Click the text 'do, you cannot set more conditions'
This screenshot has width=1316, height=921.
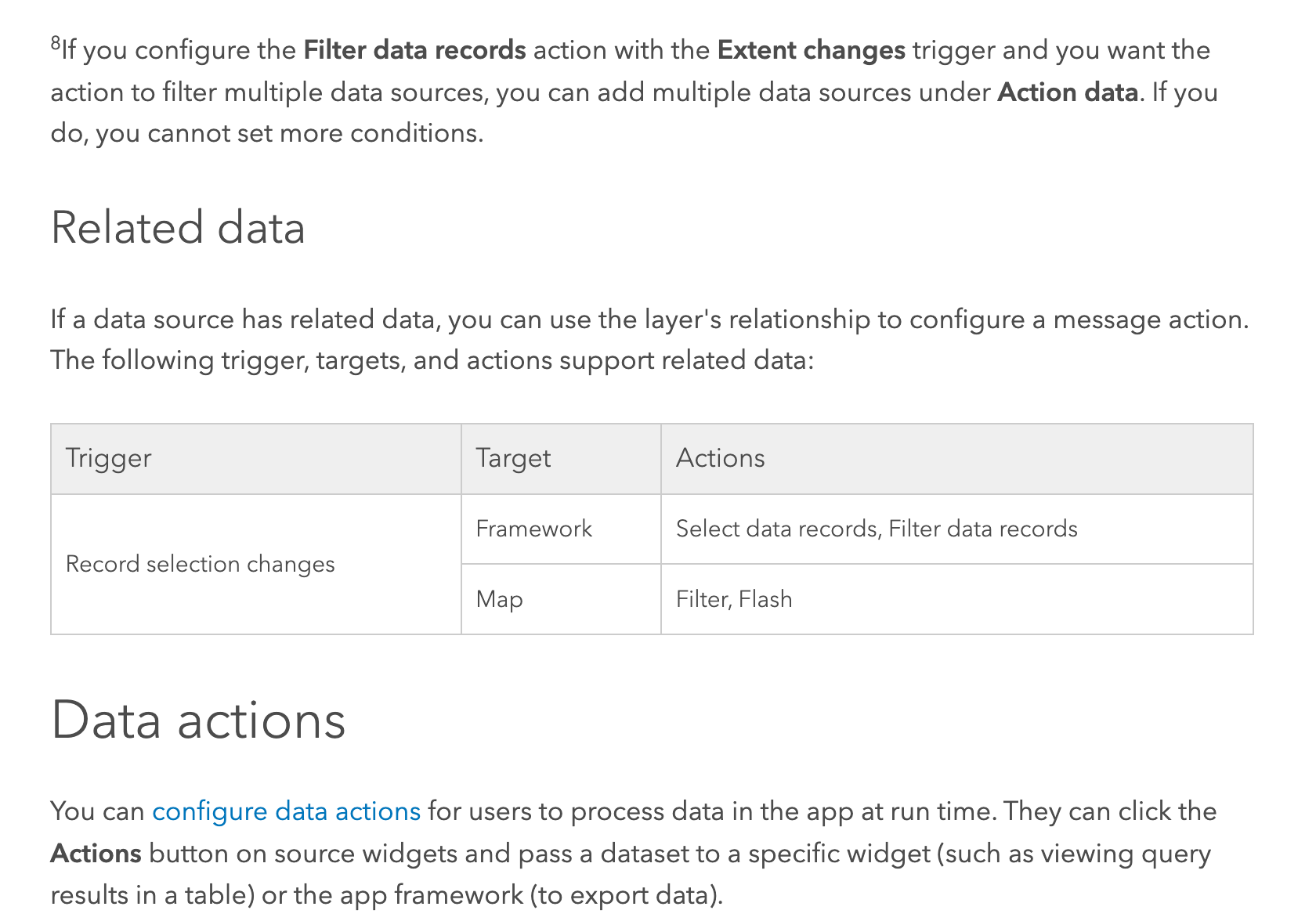tap(266, 133)
